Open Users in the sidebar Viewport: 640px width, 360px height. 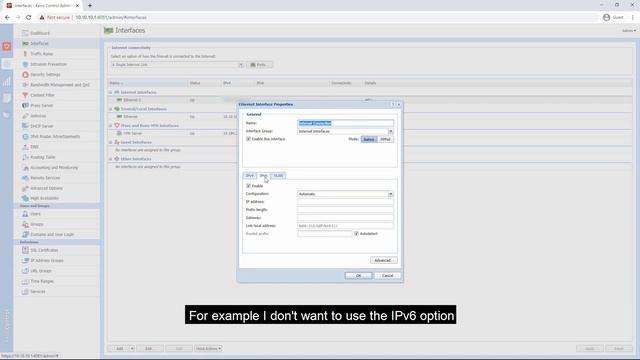[36, 214]
